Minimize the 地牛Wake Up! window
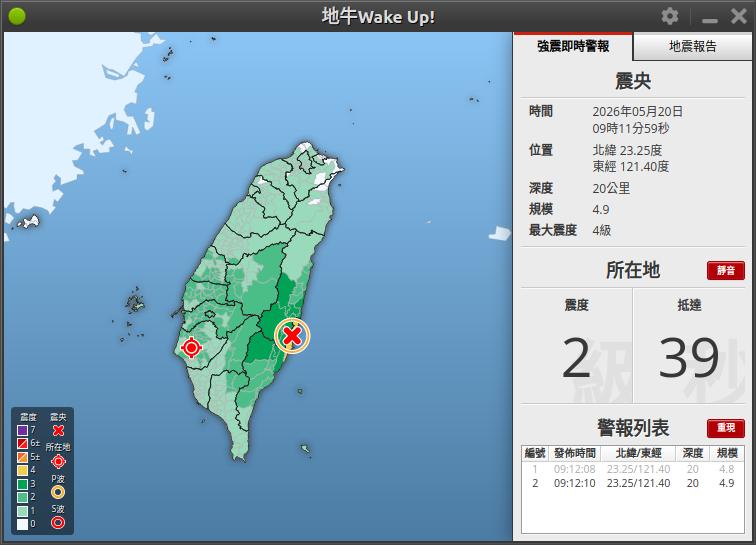The image size is (756, 545). [x=710, y=20]
